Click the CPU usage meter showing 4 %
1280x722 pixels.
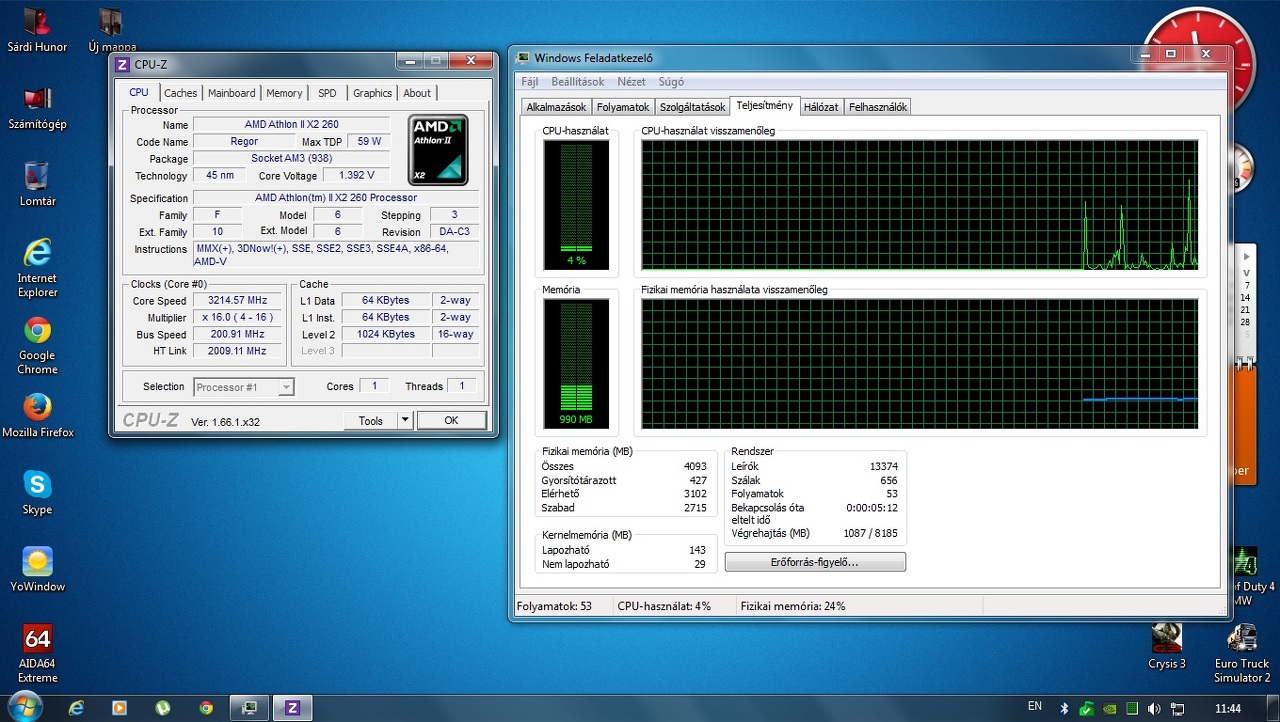575,205
